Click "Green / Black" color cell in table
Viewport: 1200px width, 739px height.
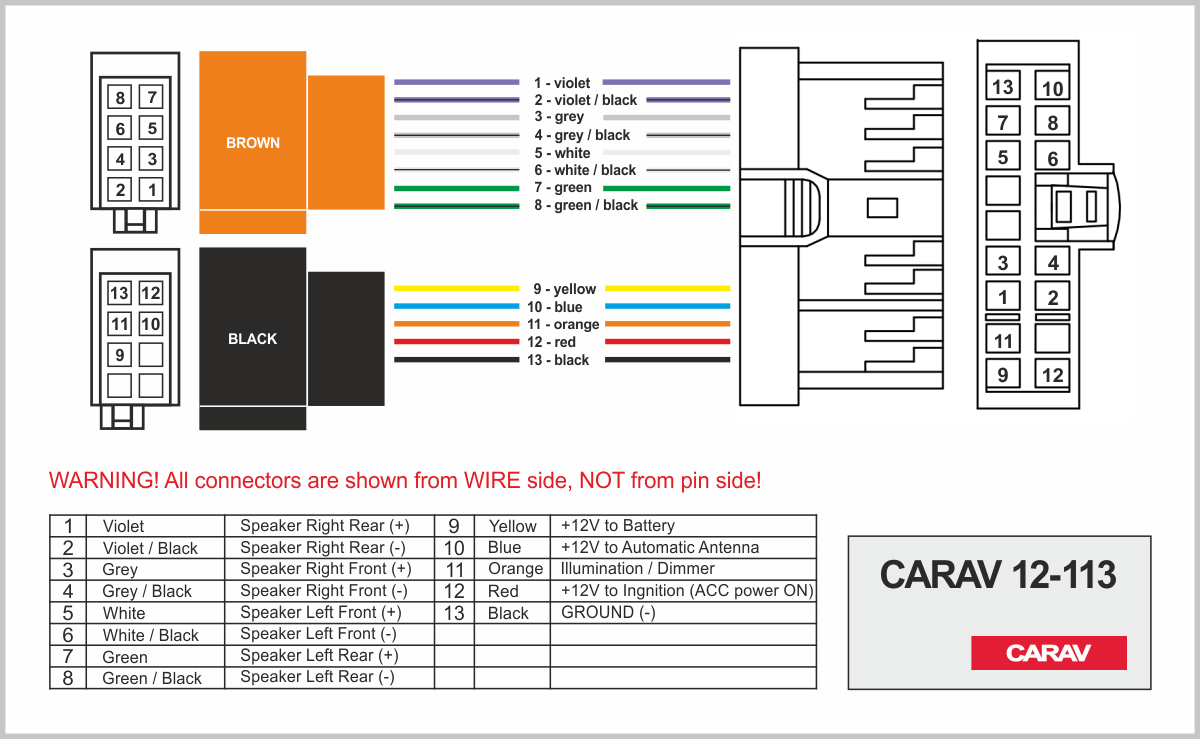click(x=155, y=677)
